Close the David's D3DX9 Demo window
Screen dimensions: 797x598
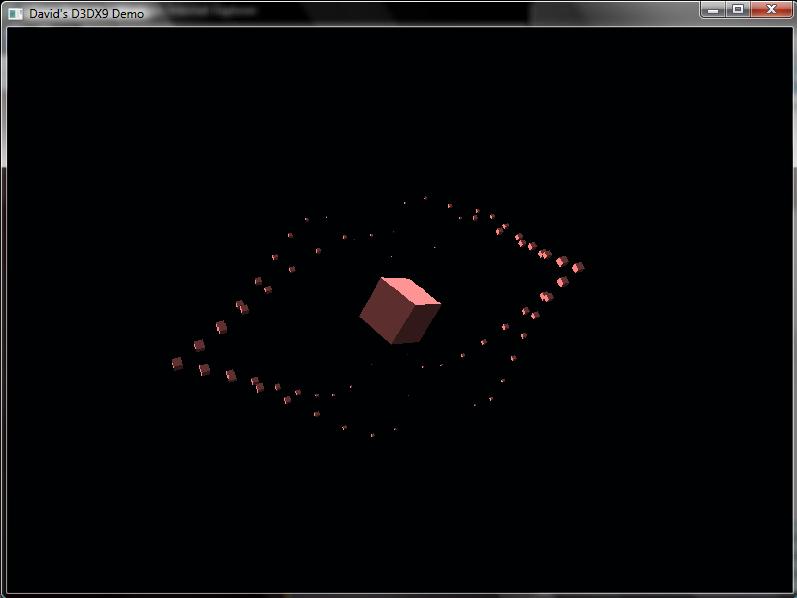pos(771,10)
